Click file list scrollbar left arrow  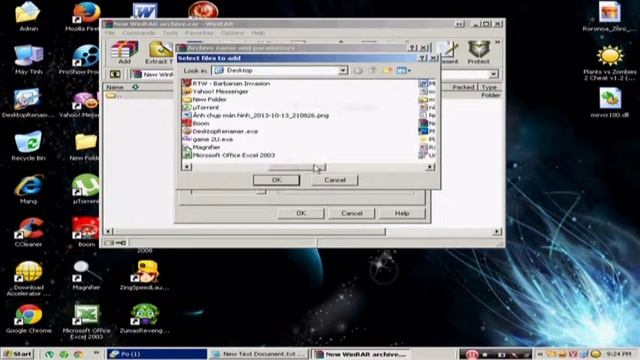[187, 167]
